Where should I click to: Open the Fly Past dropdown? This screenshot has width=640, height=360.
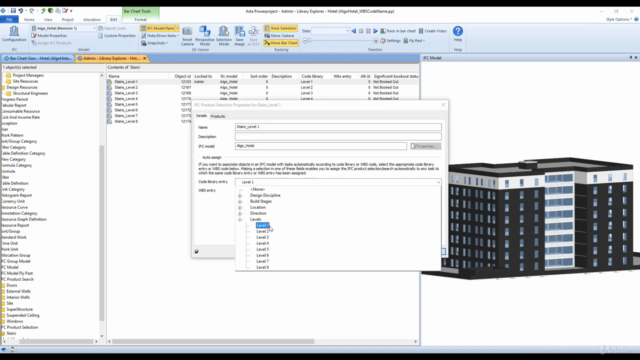(414, 41)
